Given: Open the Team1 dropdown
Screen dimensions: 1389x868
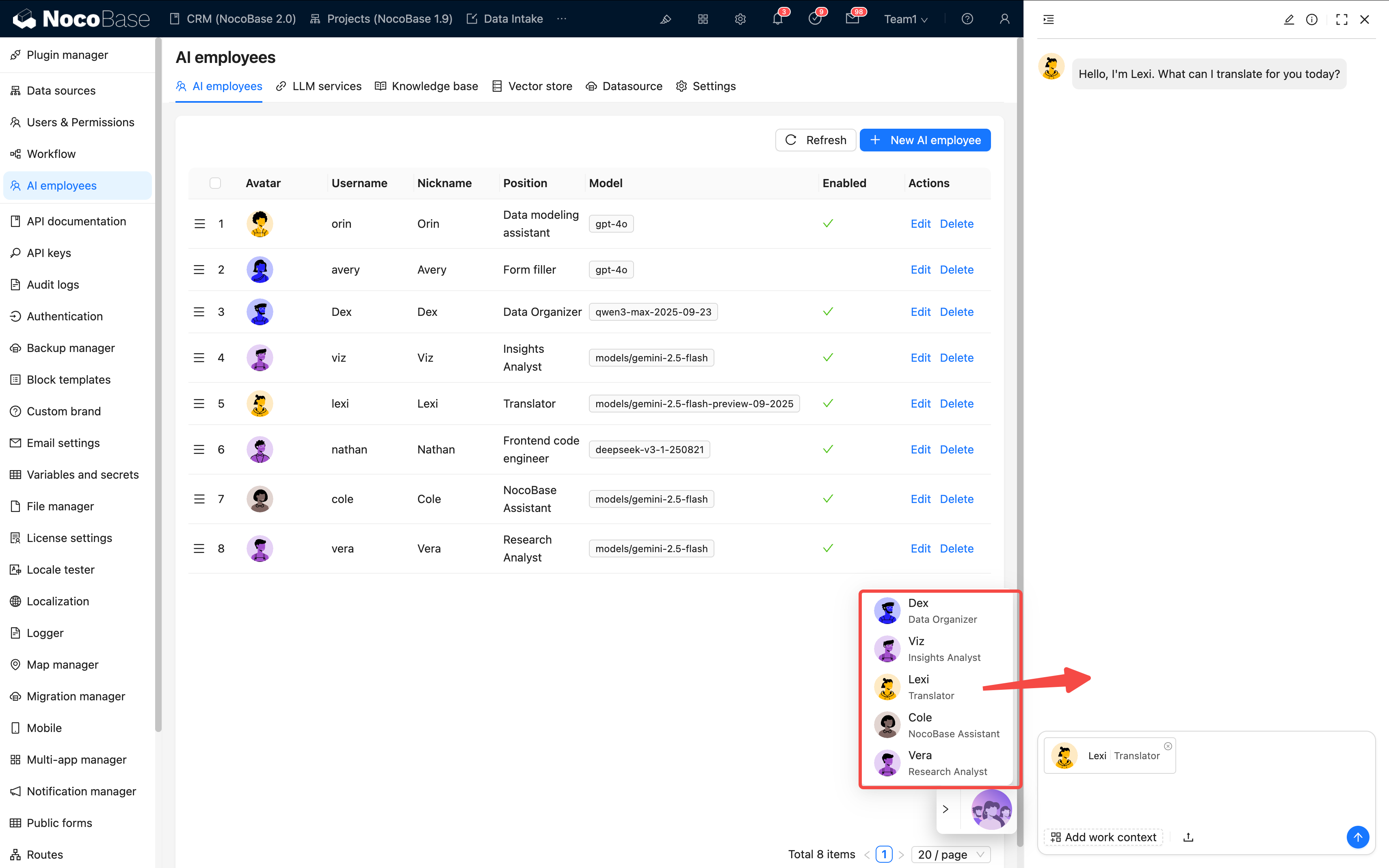Looking at the screenshot, I should [906, 19].
